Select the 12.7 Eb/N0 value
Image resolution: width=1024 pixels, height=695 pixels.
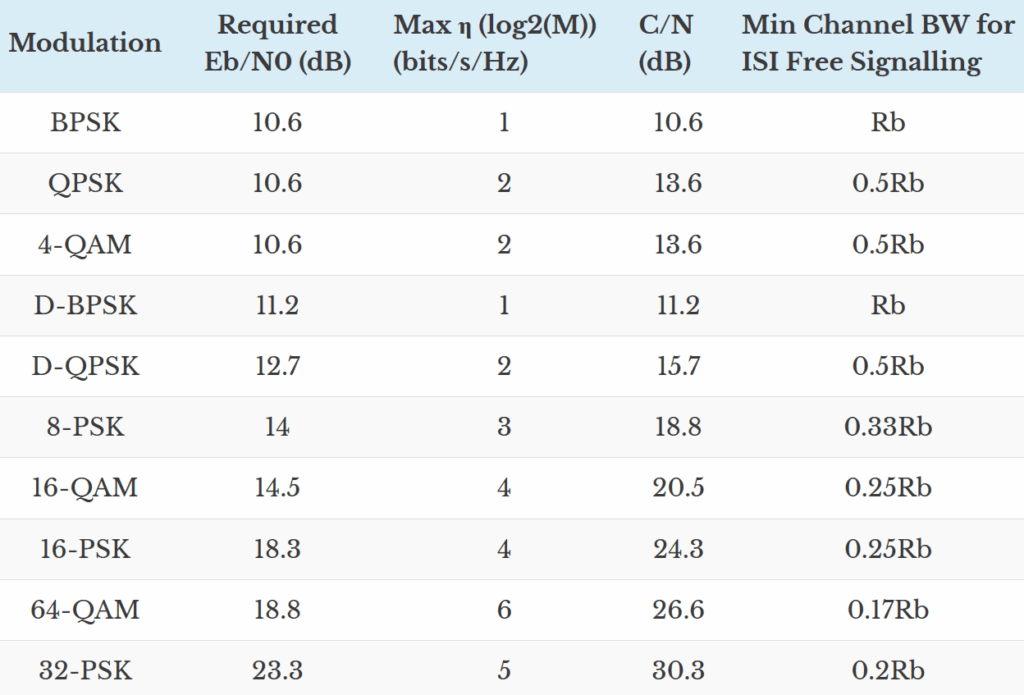click(278, 367)
